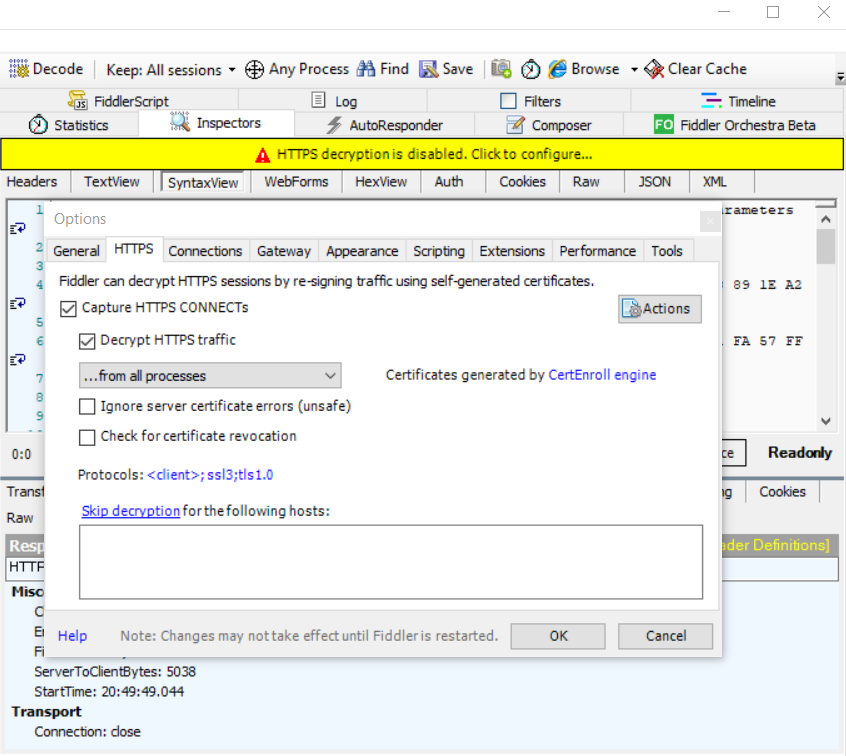Click OK to confirm options

pyautogui.click(x=558, y=636)
